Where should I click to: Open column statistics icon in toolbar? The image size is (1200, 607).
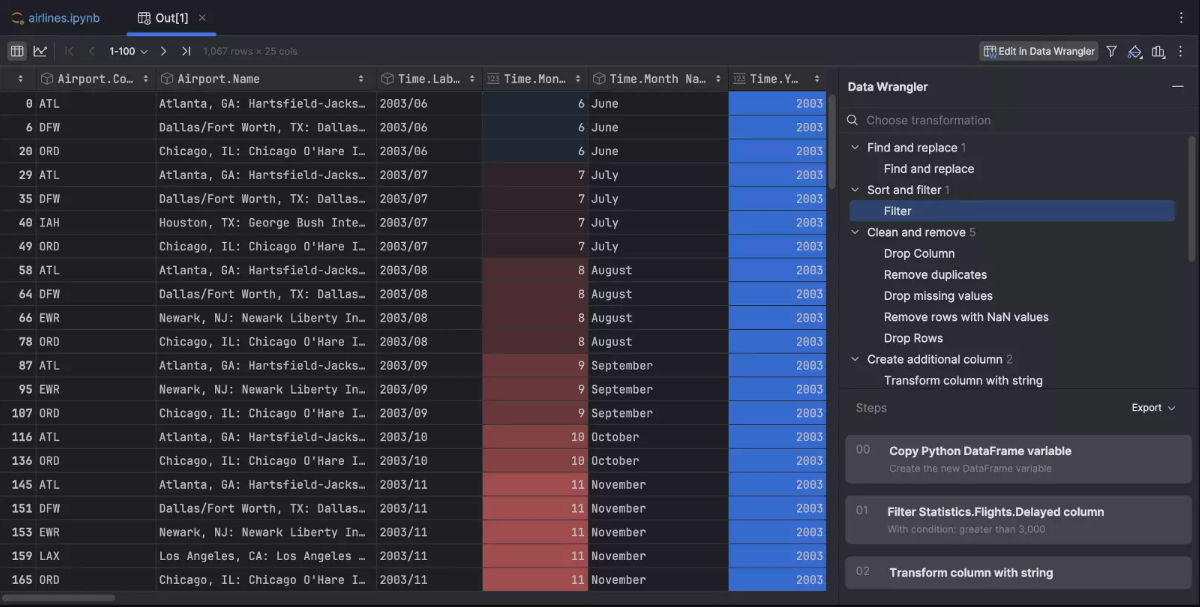(1158, 51)
